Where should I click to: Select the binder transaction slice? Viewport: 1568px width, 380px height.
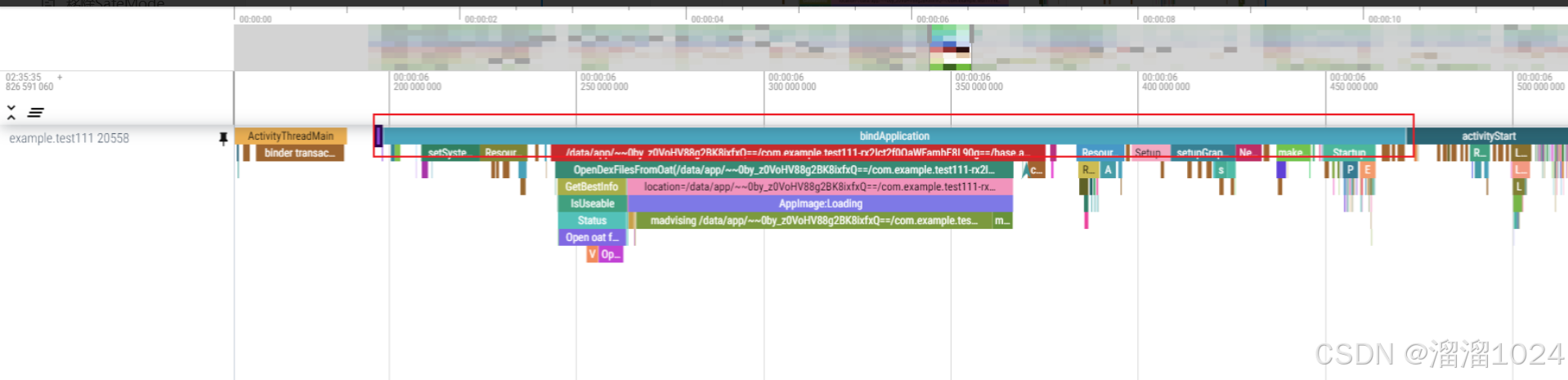(x=299, y=153)
